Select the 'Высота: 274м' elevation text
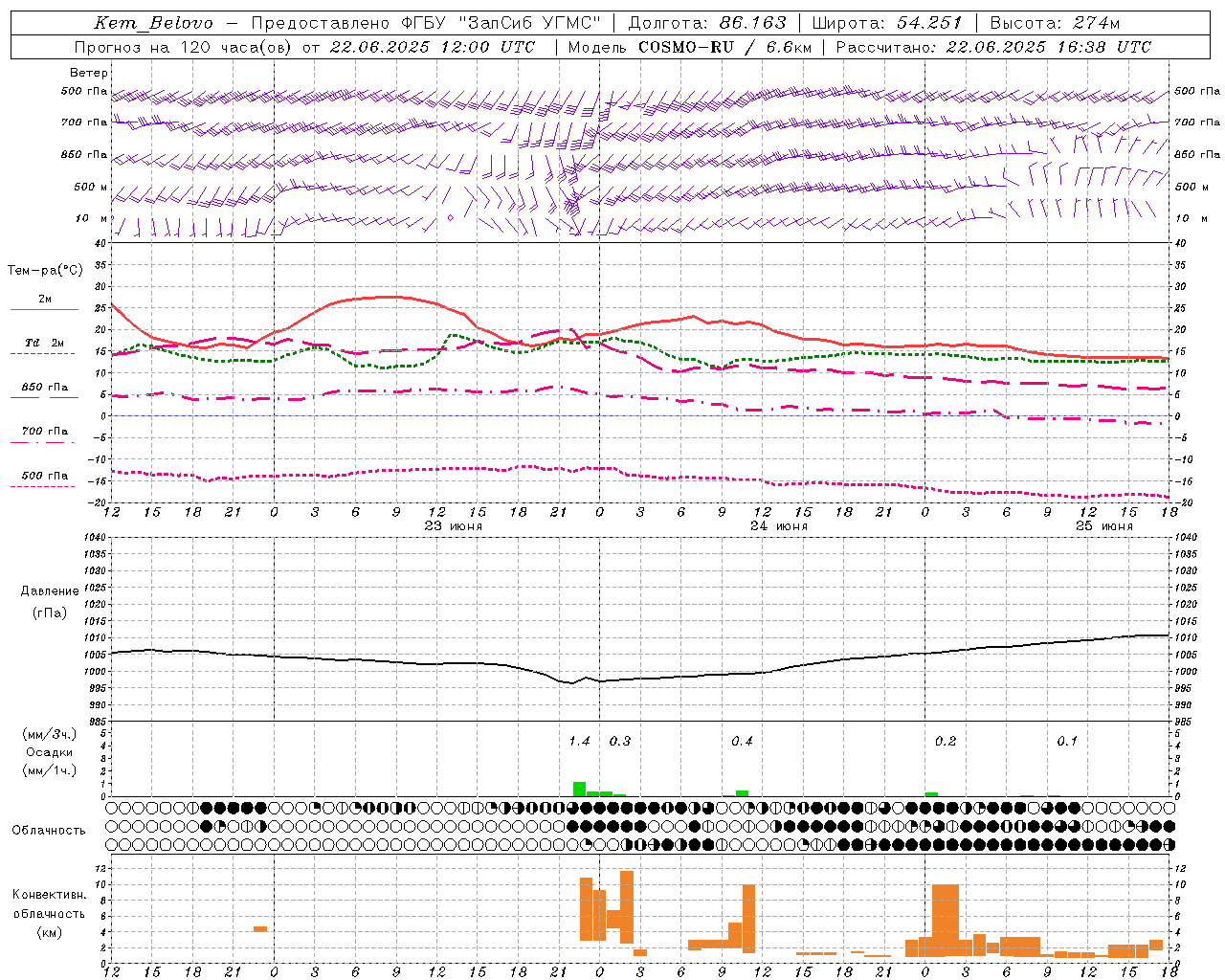The width and height of the screenshot is (1225, 980). tap(1055, 23)
